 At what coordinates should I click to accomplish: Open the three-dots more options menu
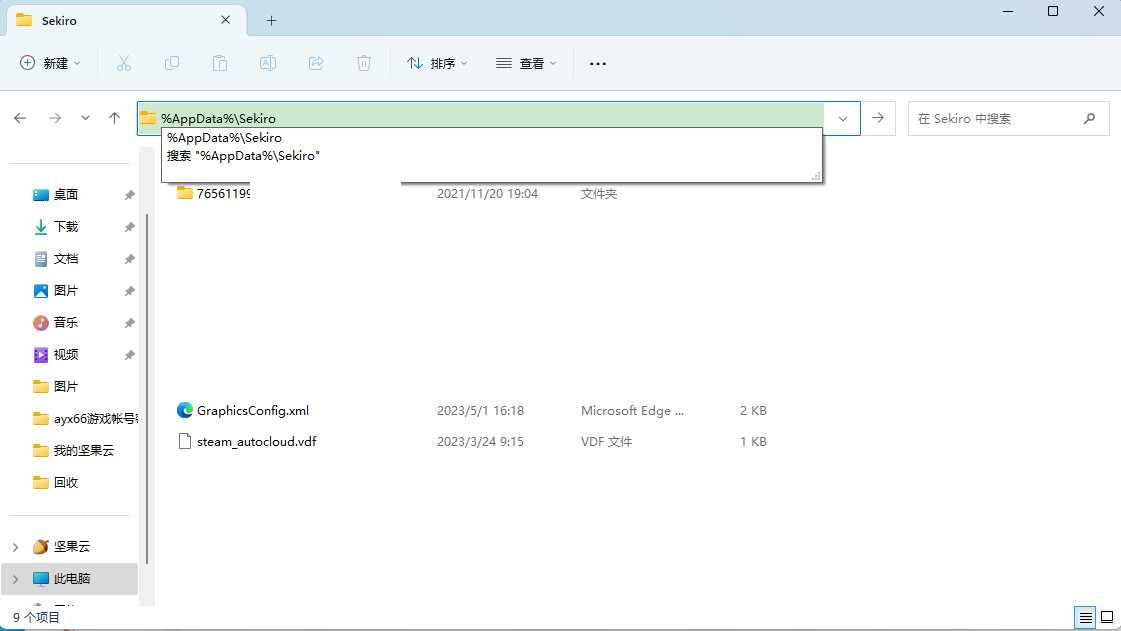point(598,63)
